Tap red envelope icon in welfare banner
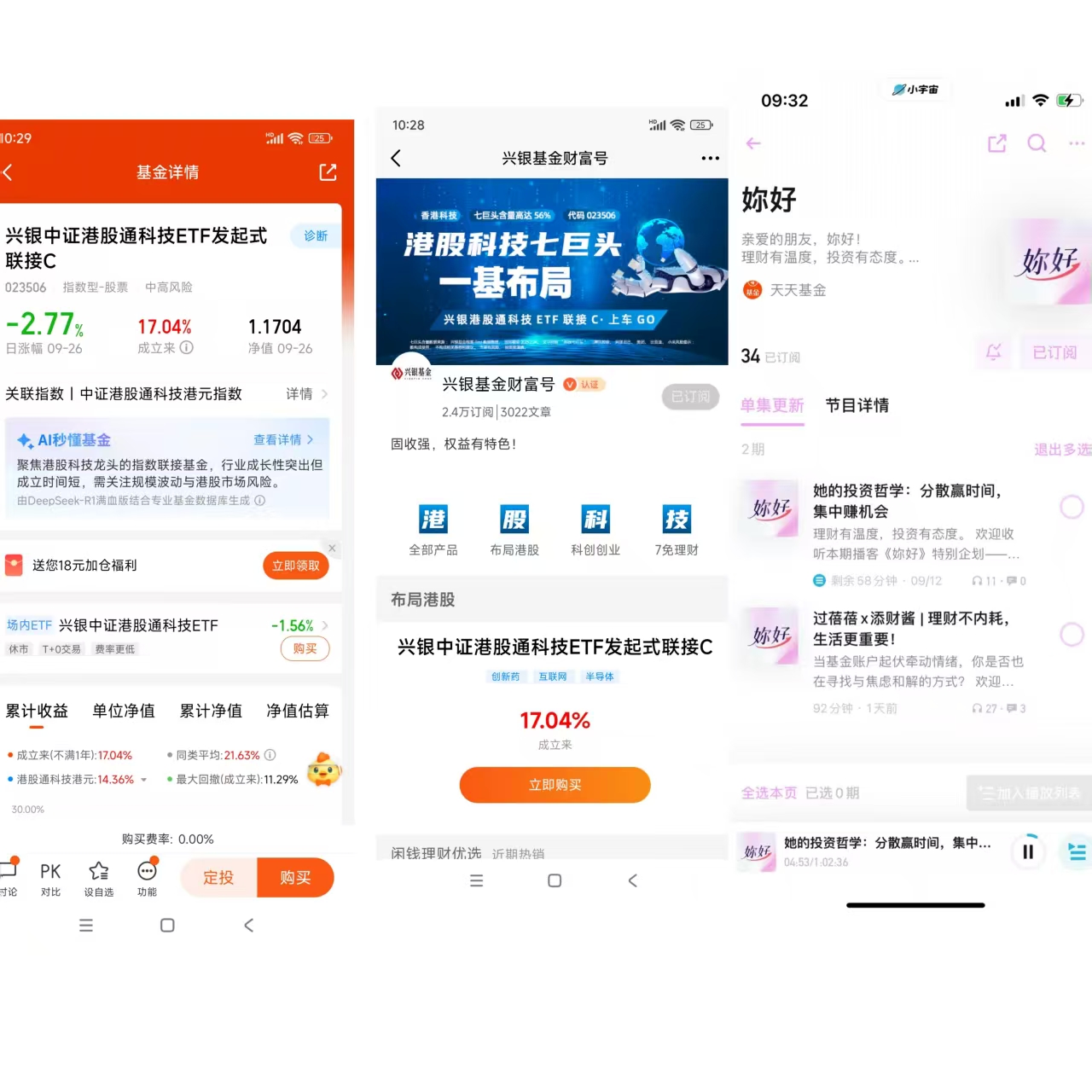1092x1092 pixels. click(14, 566)
